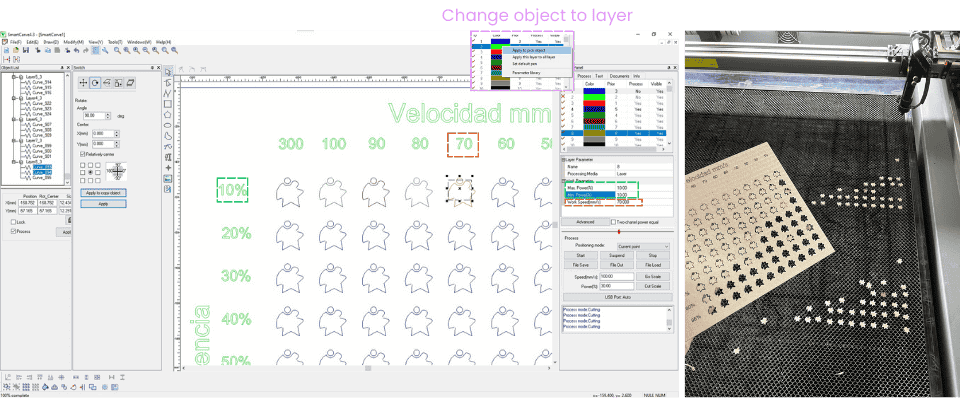
Task: Click the Apply to copy object button
Action: 103,192
